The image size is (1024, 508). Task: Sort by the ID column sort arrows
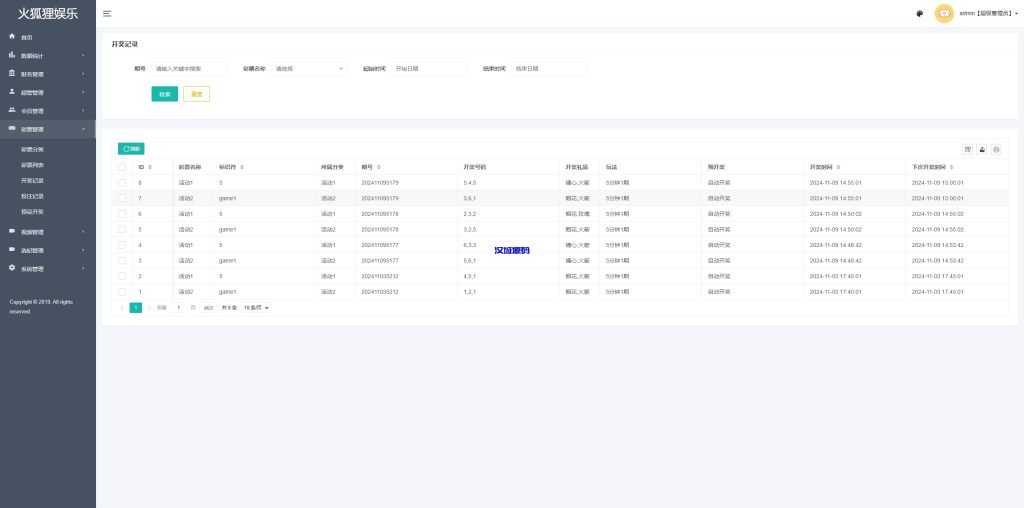click(x=150, y=167)
